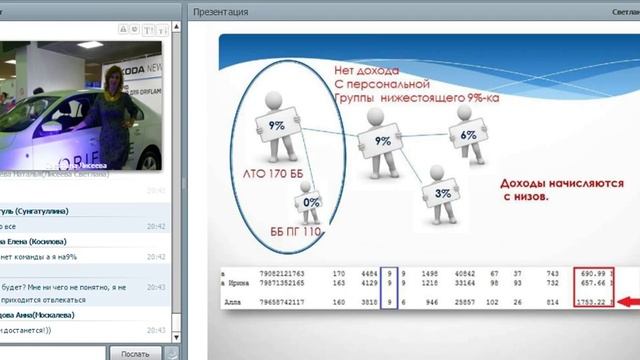Click the chat scrollbar up arrow
The width and height of the screenshot is (640, 360).
pos(176,27)
